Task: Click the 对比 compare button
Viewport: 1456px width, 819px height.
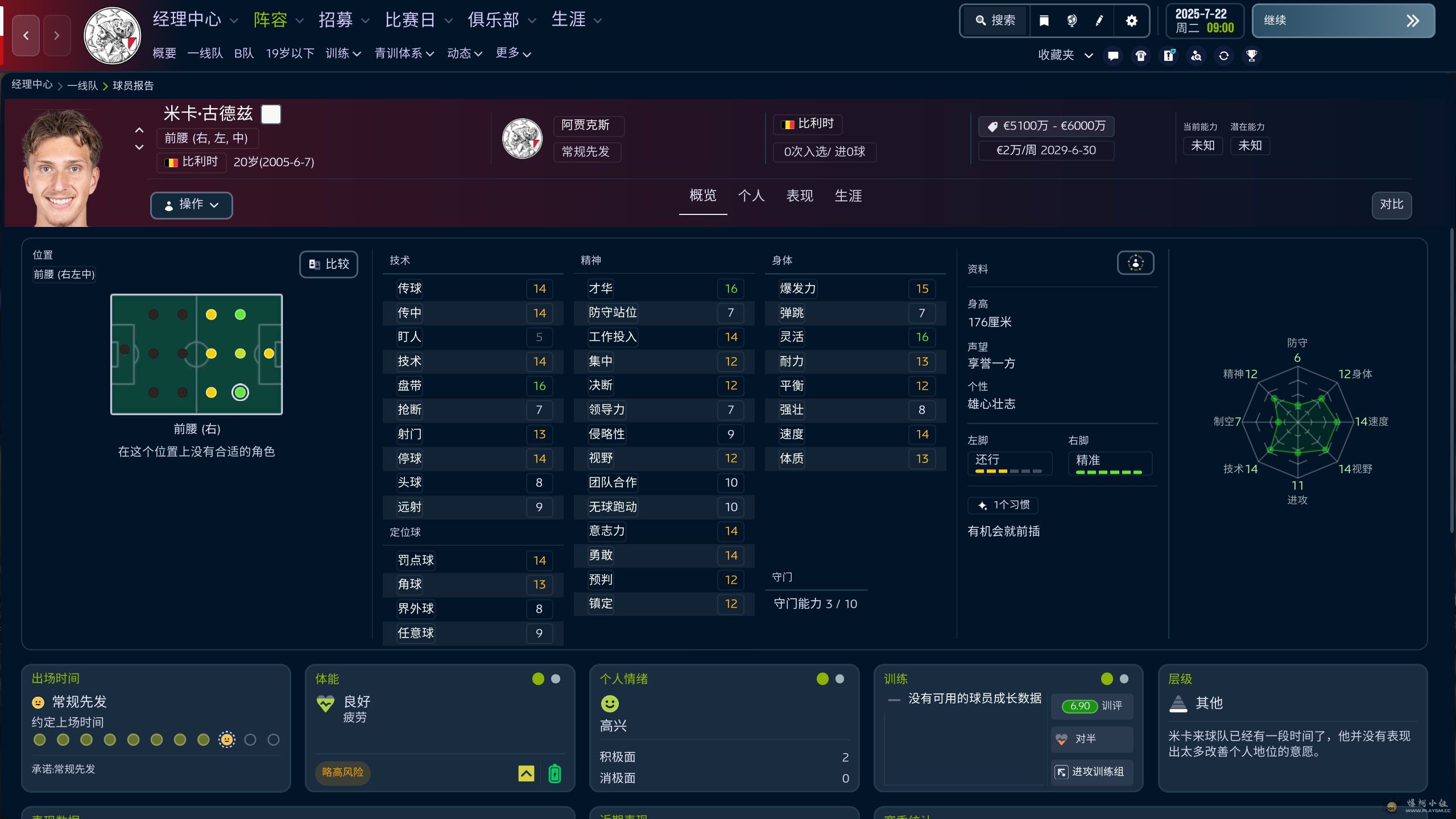Action: click(1391, 205)
